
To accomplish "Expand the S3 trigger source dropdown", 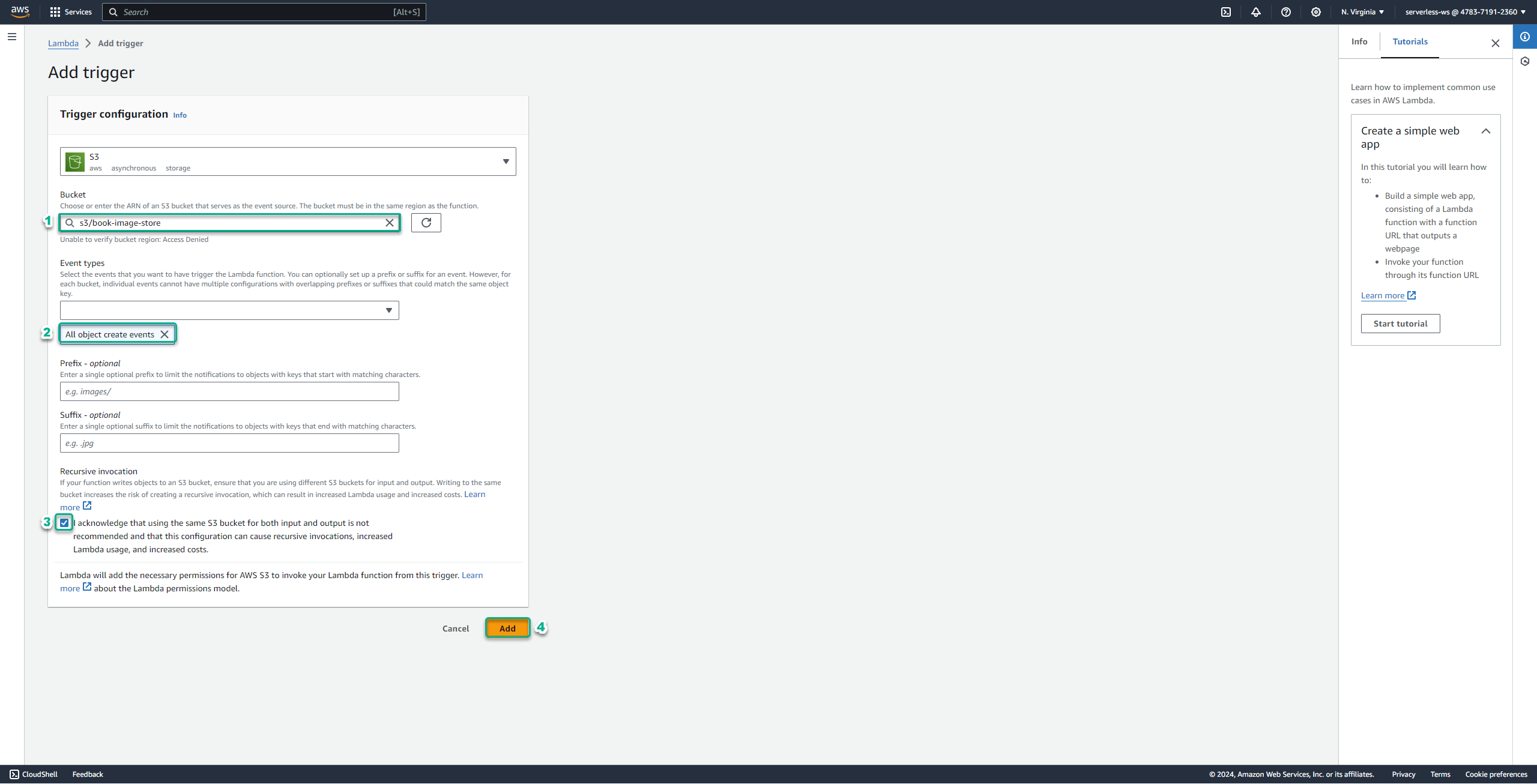I will pyautogui.click(x=506, y=161).
